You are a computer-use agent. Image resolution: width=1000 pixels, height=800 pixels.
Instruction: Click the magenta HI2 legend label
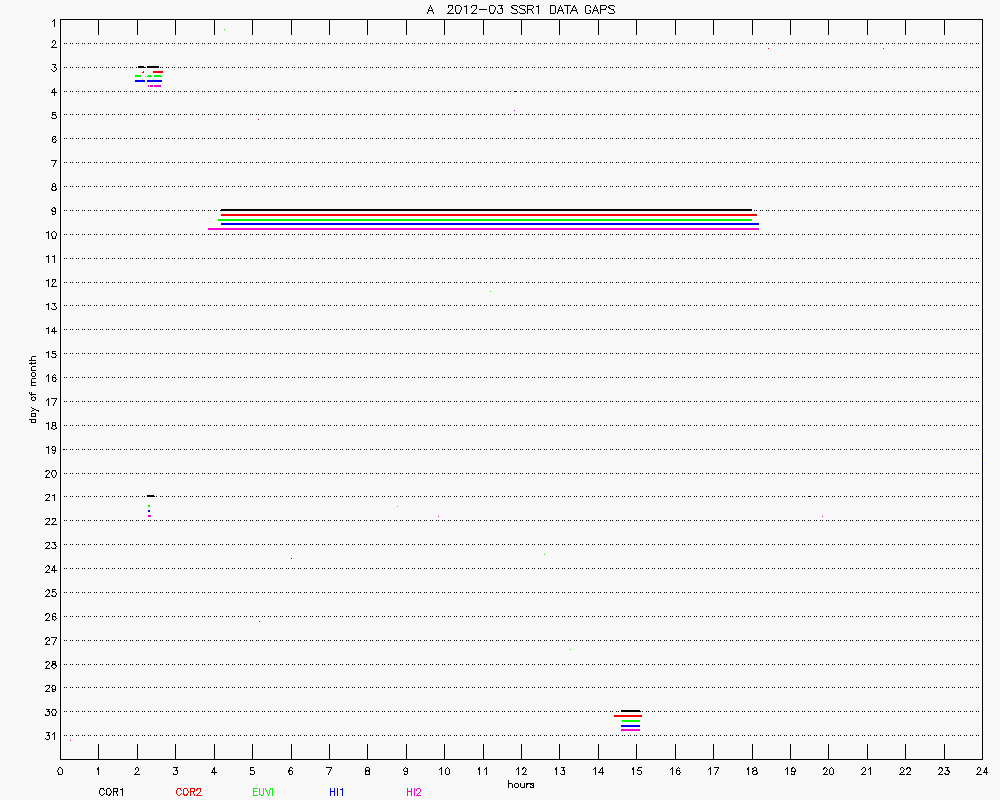pyautogui.click(x=413, y=792)
